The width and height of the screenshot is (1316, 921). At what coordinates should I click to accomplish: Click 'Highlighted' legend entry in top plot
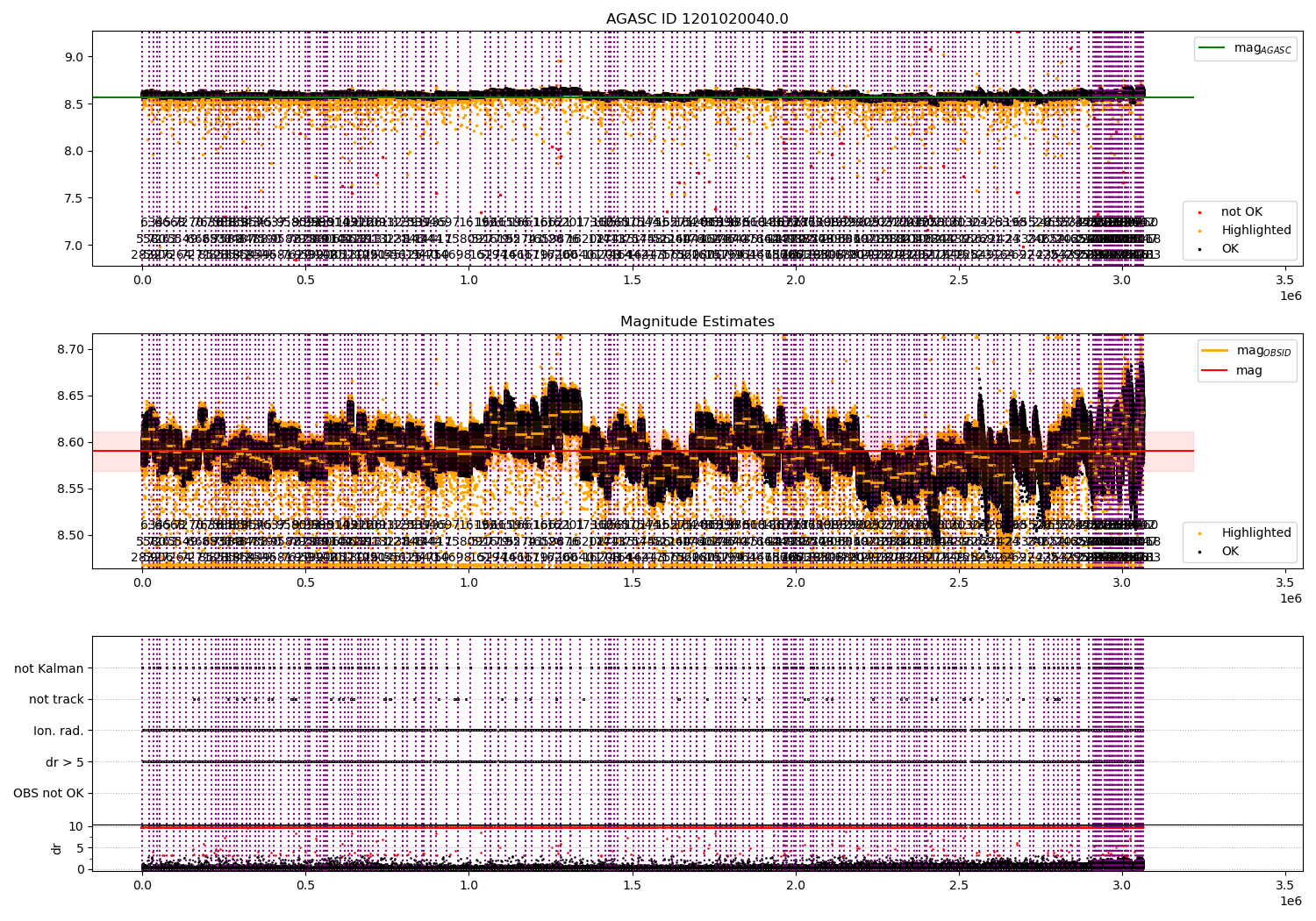tap(1255, 230)
